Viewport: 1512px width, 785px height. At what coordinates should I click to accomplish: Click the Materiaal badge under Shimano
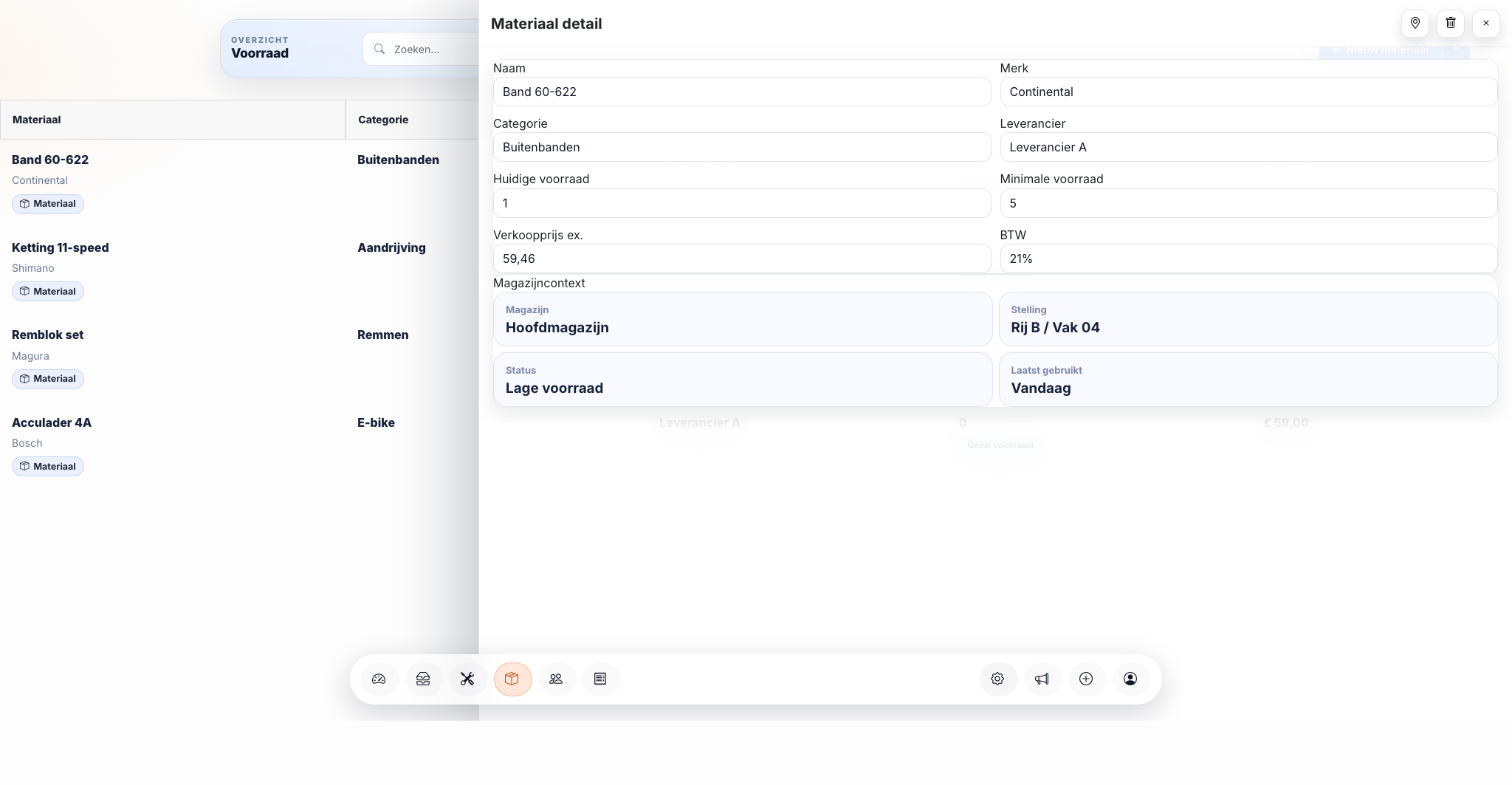click(x=48, y=292)
